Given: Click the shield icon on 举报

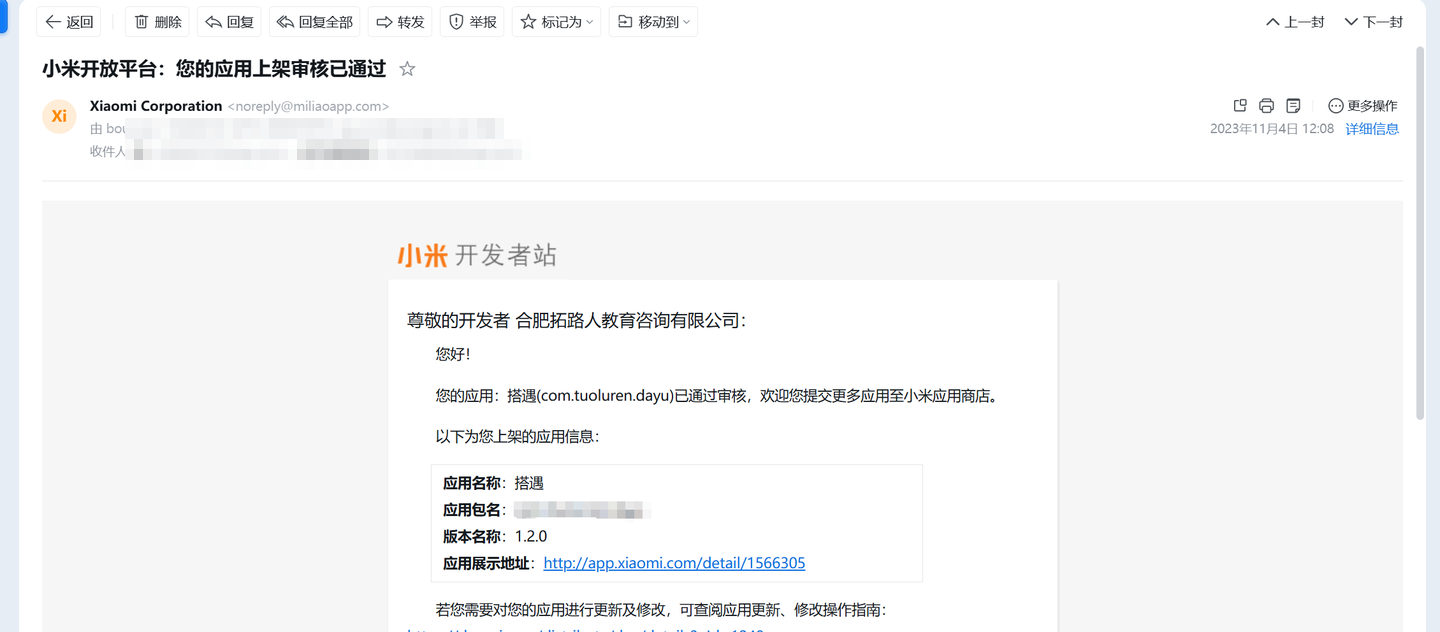Looking at the screenshot, I should (457, 22).
